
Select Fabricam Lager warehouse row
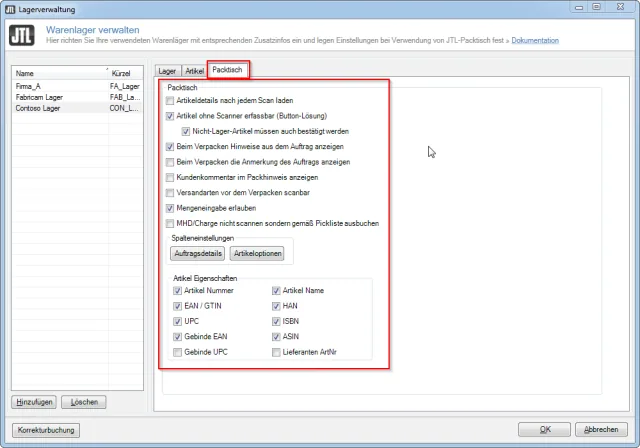tap(78, 97)
